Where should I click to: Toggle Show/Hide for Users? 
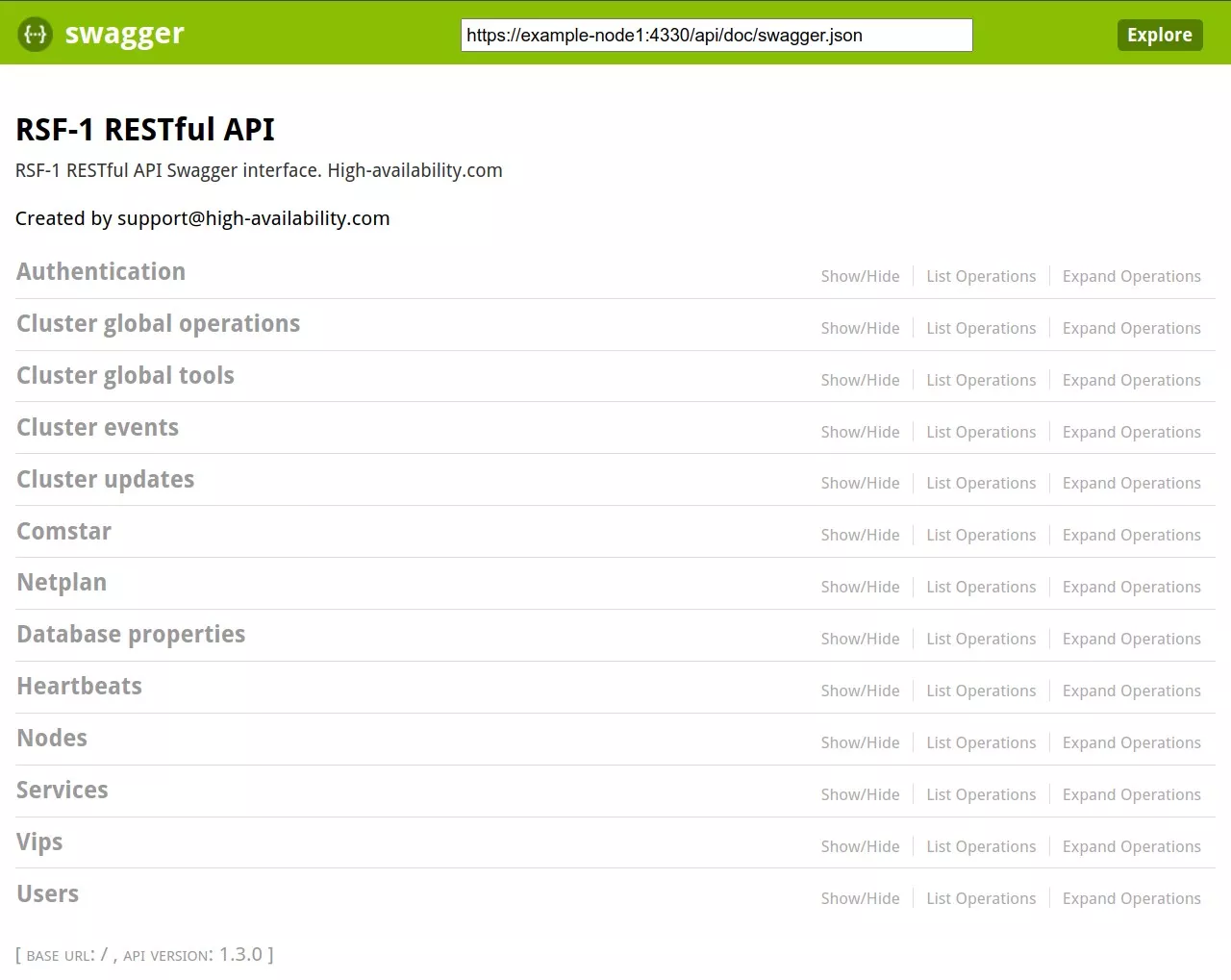click(859, 898)
